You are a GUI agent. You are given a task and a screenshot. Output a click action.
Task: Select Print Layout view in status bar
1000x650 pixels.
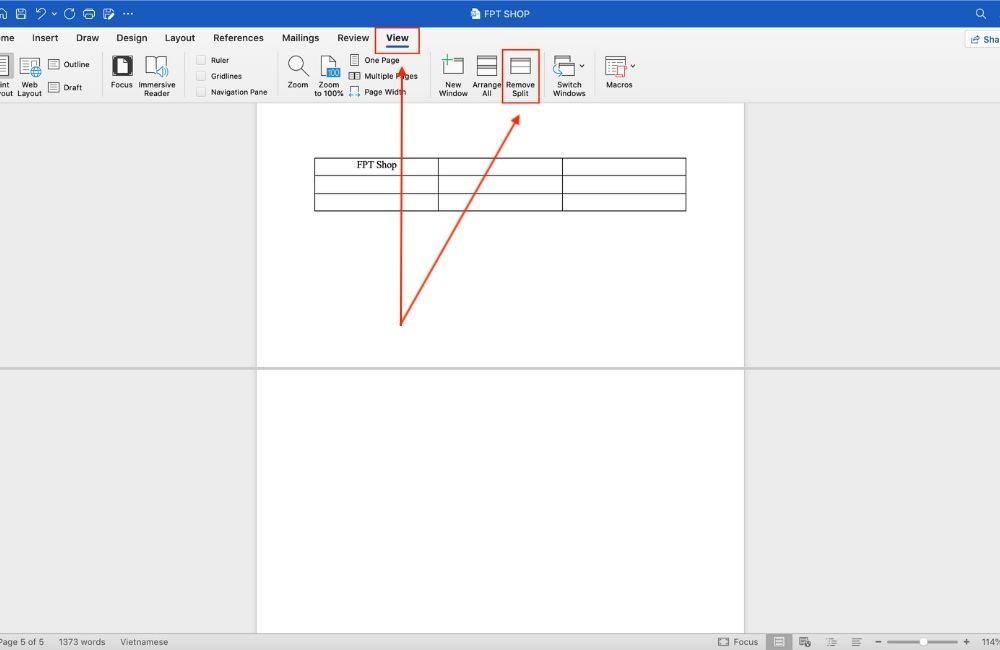779,642
